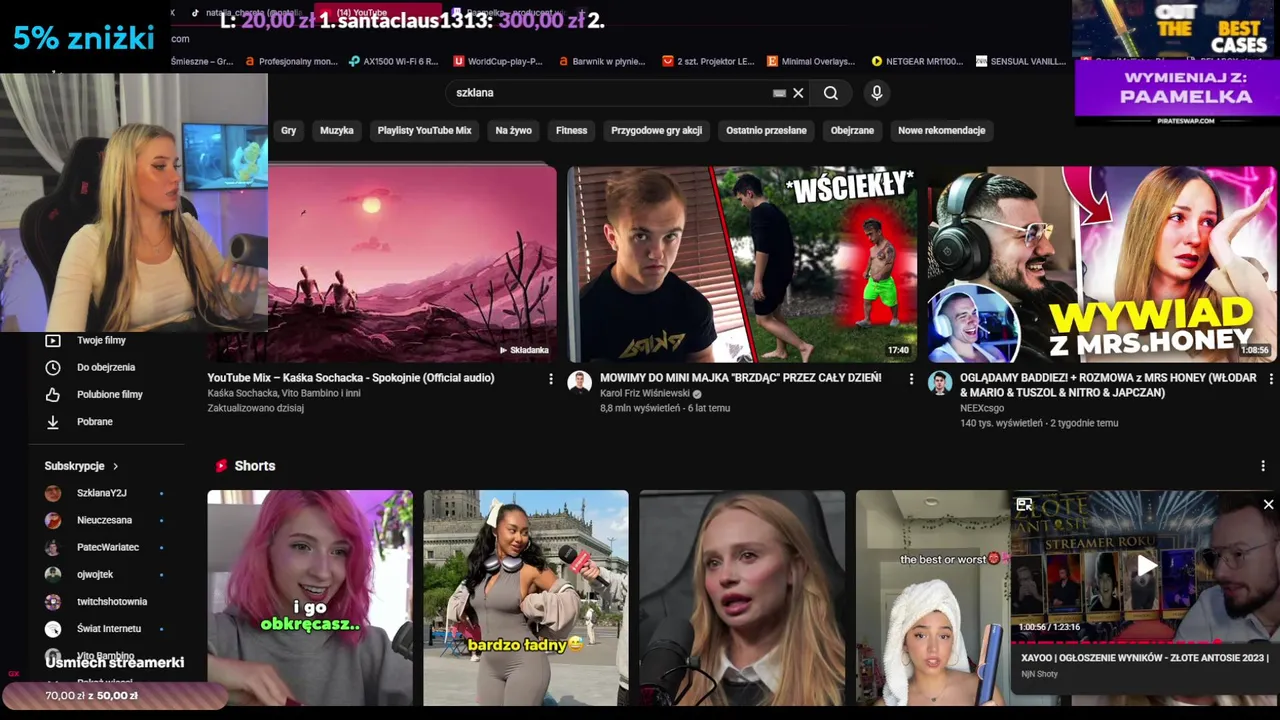Clear the search box with the X icon
Viewport: 1280px width, 720px height.
click(x=798, y=93)
